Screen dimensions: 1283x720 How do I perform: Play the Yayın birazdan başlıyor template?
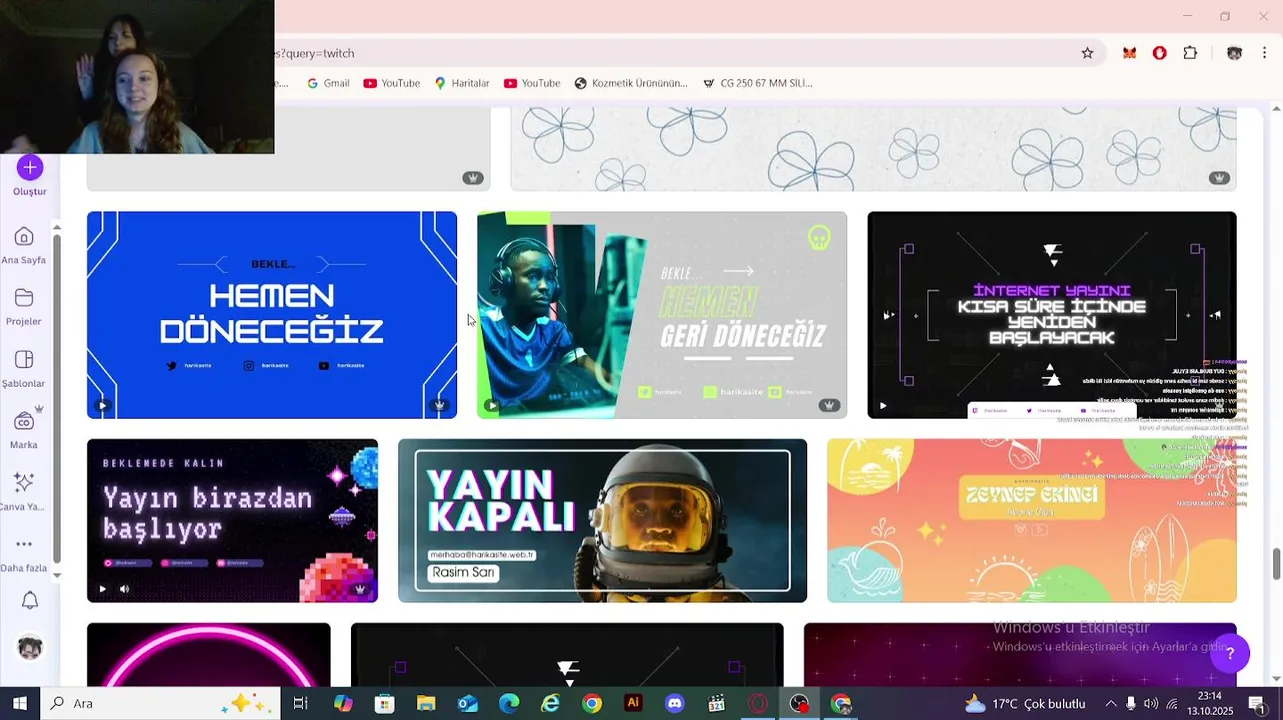click(x=102, y=589)
